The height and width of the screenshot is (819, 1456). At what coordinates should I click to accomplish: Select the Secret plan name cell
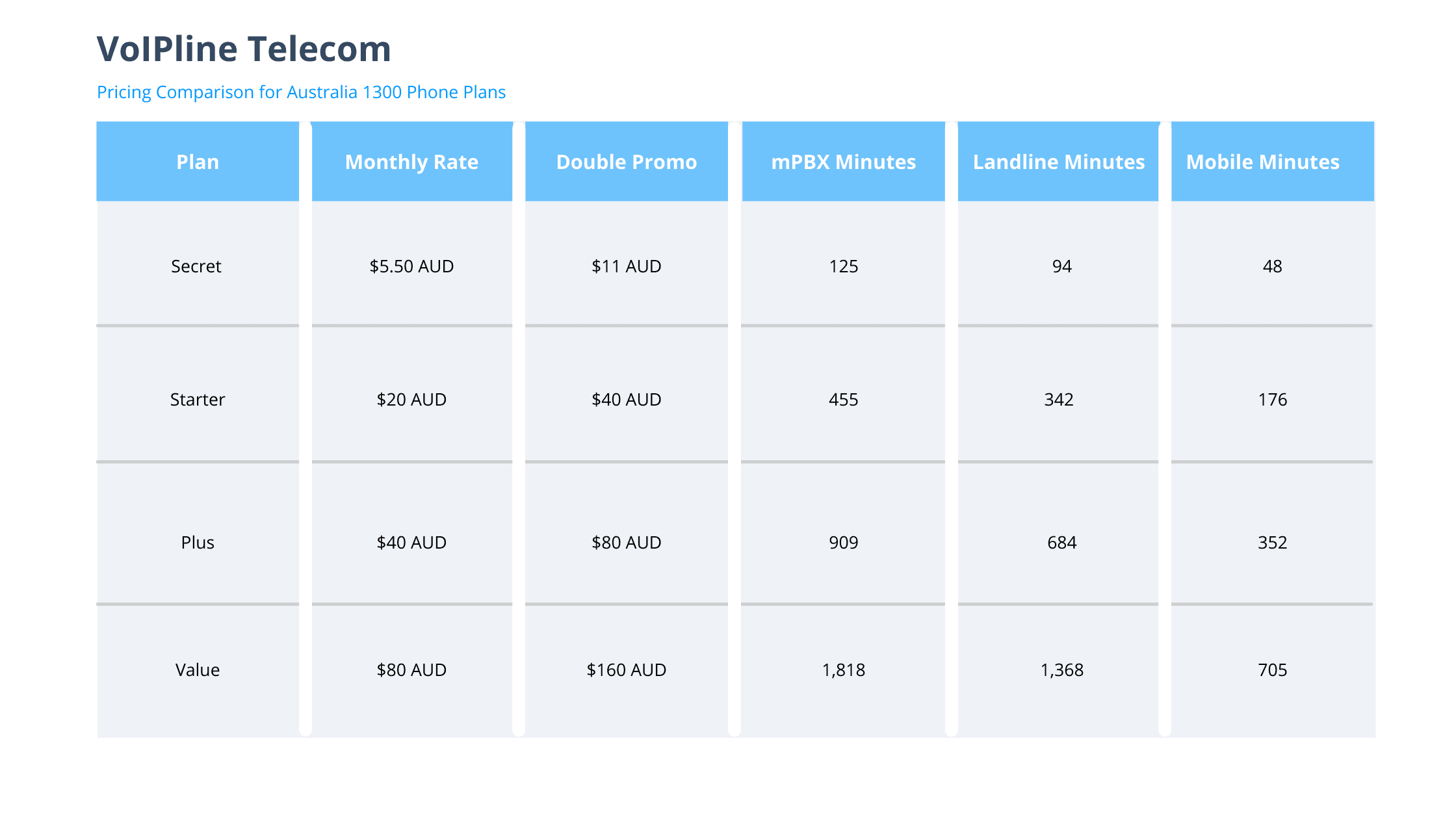coord(196,266)
